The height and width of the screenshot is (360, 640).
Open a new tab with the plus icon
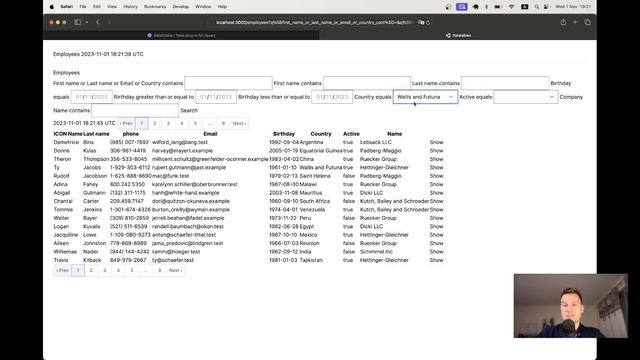pos(575,22)
